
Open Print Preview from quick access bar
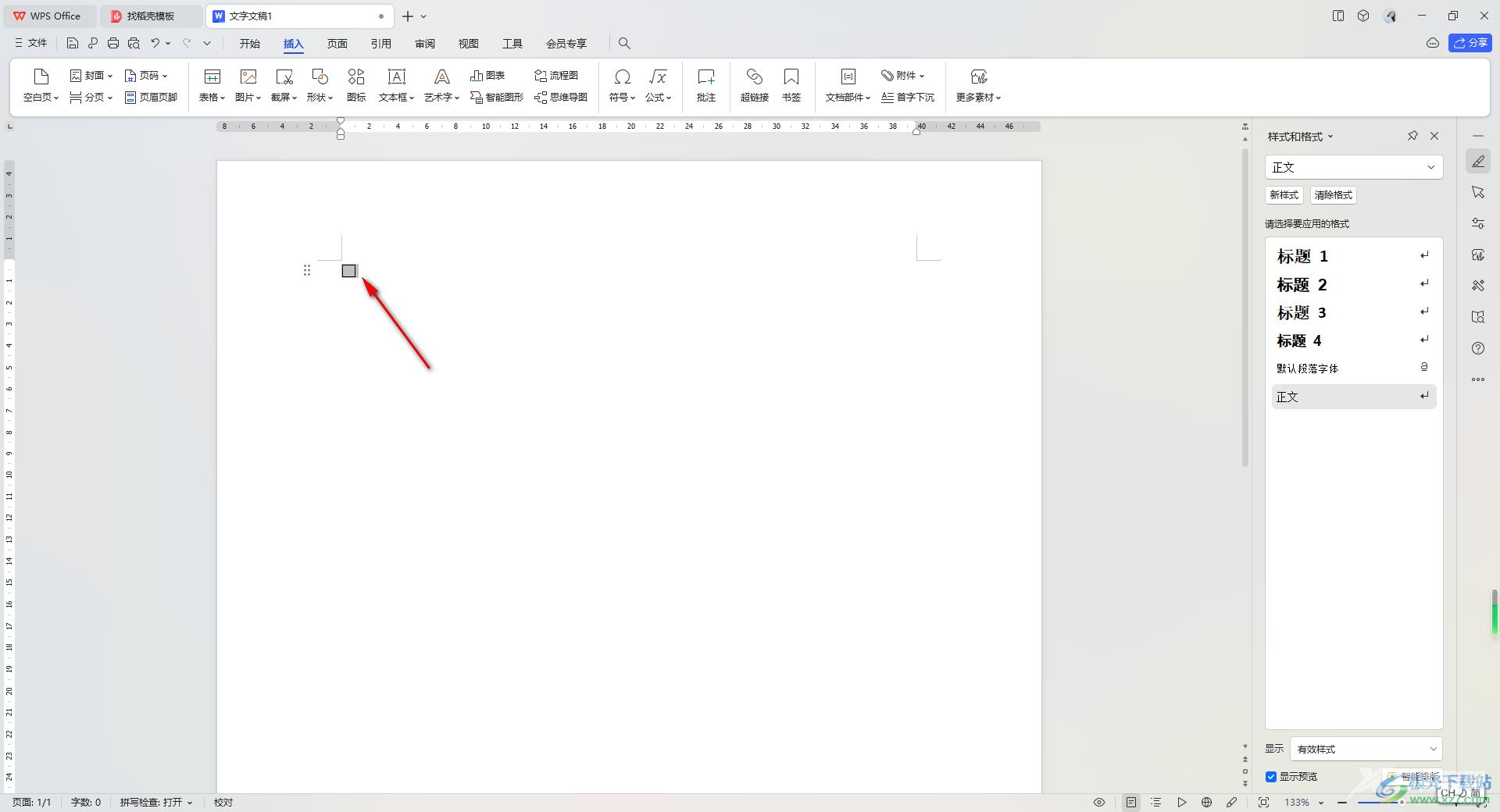pos(134,44)
